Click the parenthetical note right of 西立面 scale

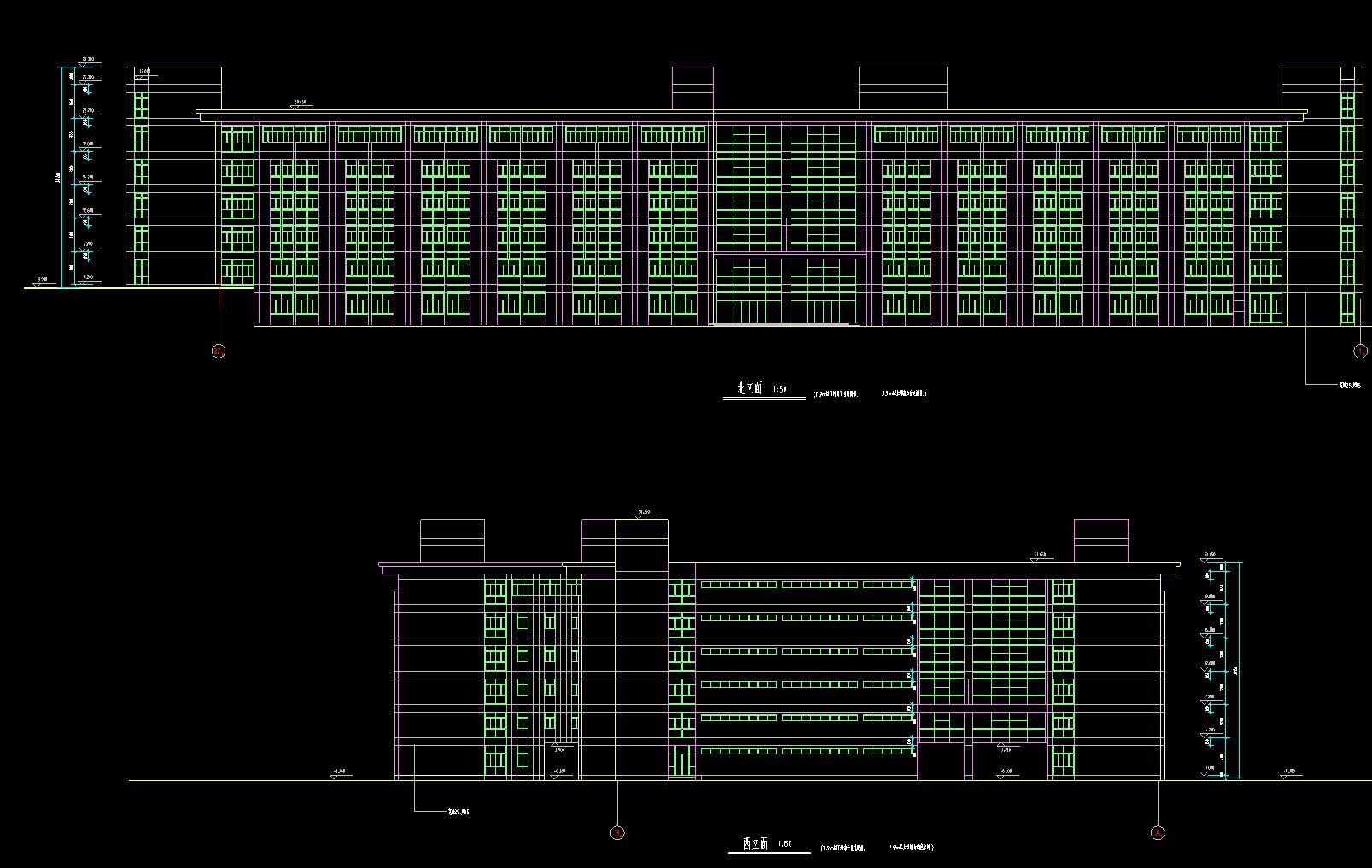point(877,848)
